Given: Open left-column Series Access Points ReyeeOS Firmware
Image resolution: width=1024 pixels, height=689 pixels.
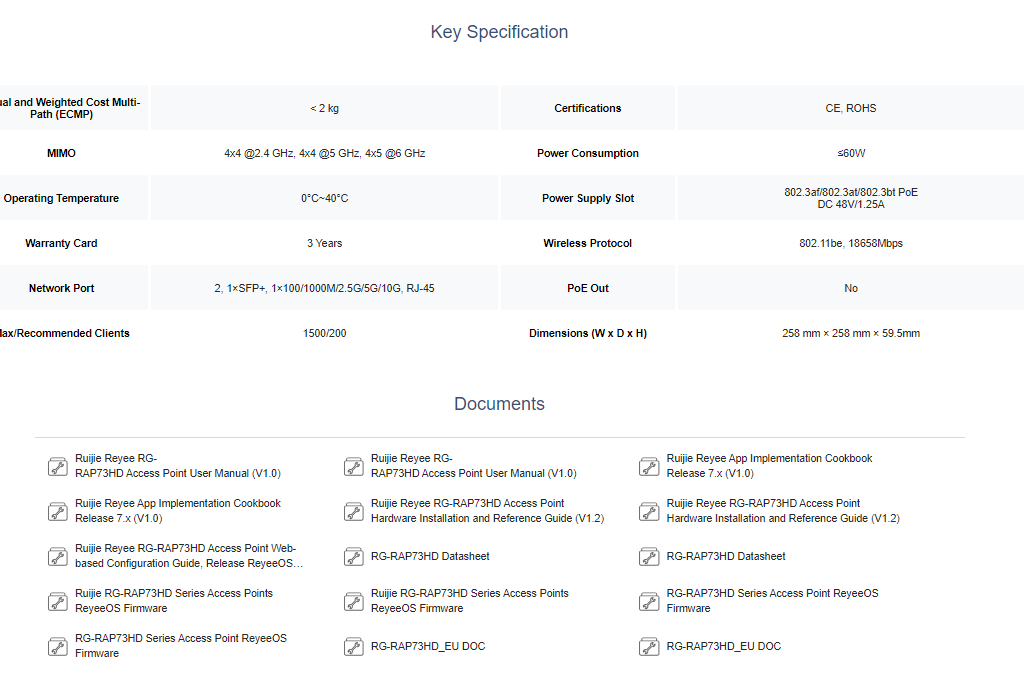Looking at the screenshot, I should [x=173, y=601].
